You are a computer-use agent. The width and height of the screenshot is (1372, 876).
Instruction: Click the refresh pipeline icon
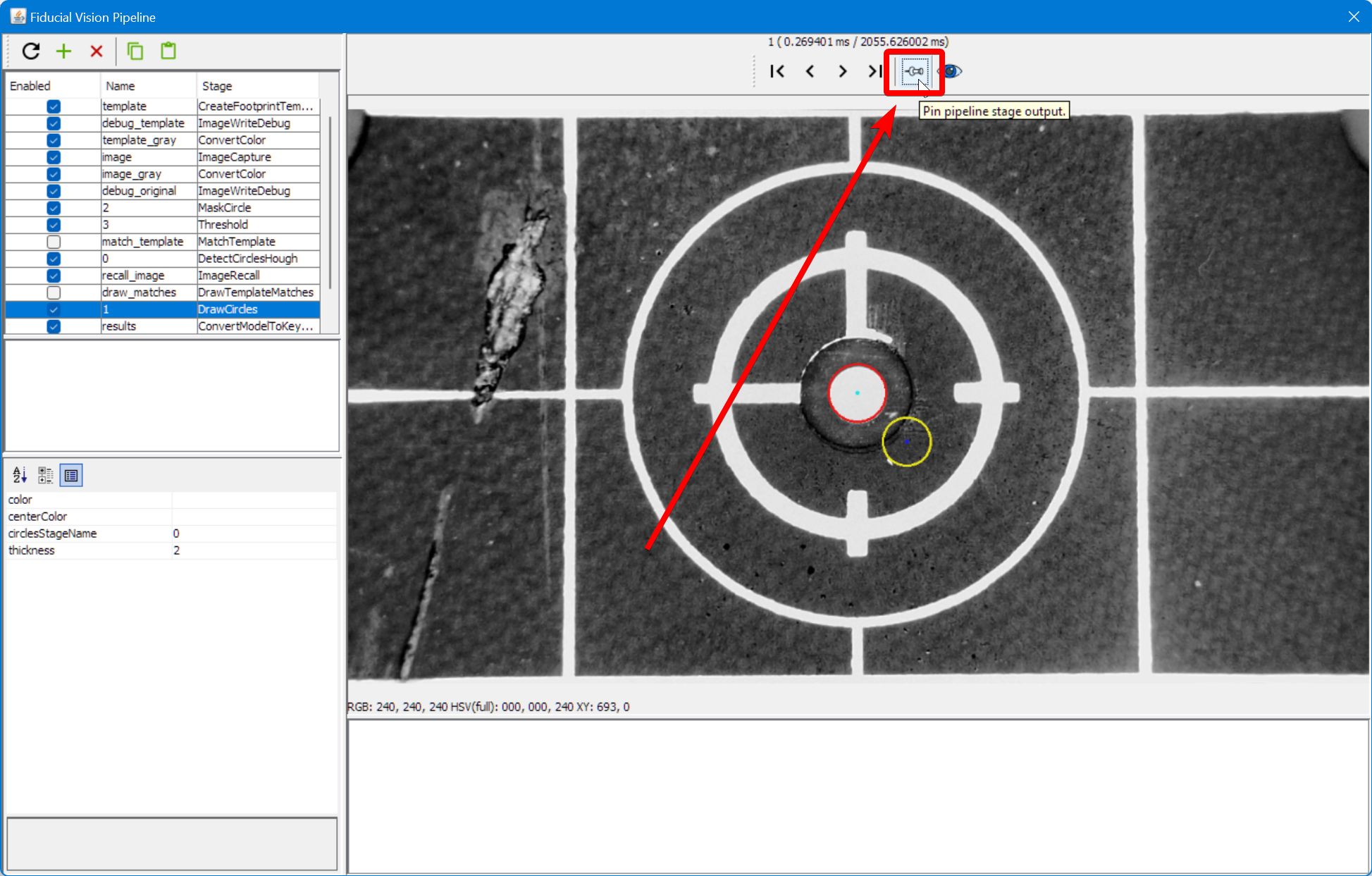coord(31,51)
